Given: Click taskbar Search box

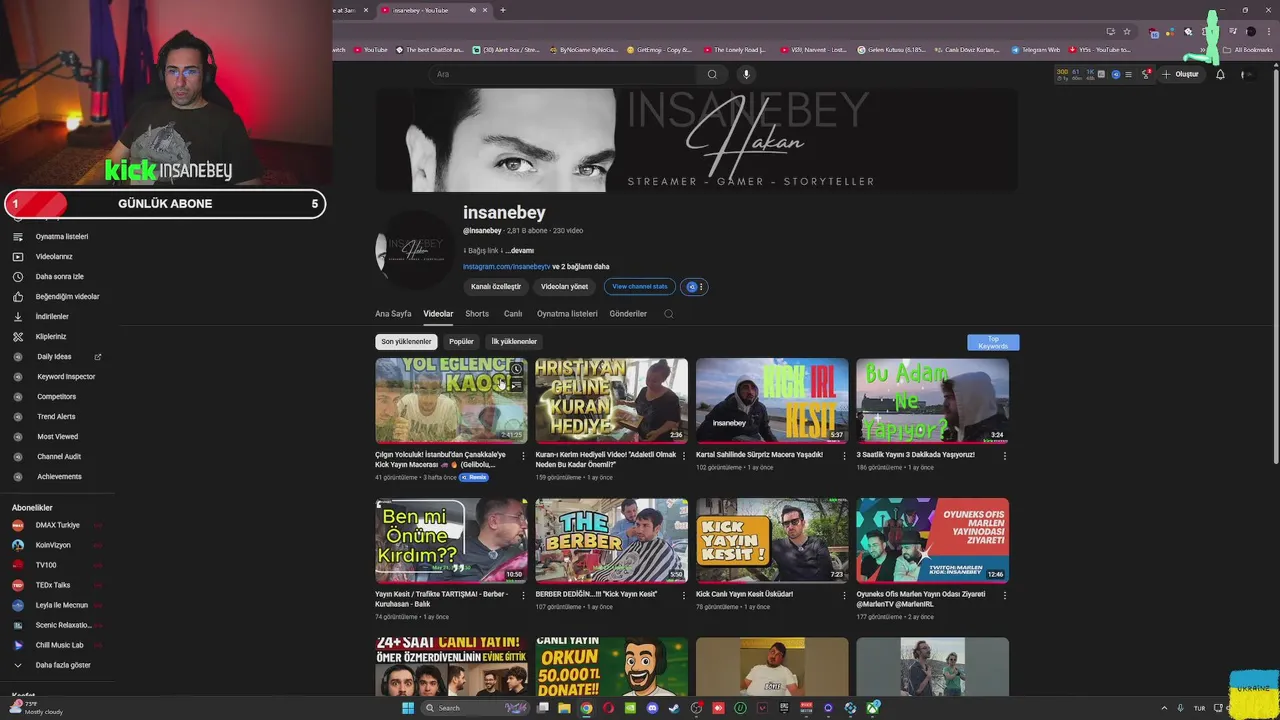Looking at the screenshot, I should pyautogui.click(x=476, y=708).
